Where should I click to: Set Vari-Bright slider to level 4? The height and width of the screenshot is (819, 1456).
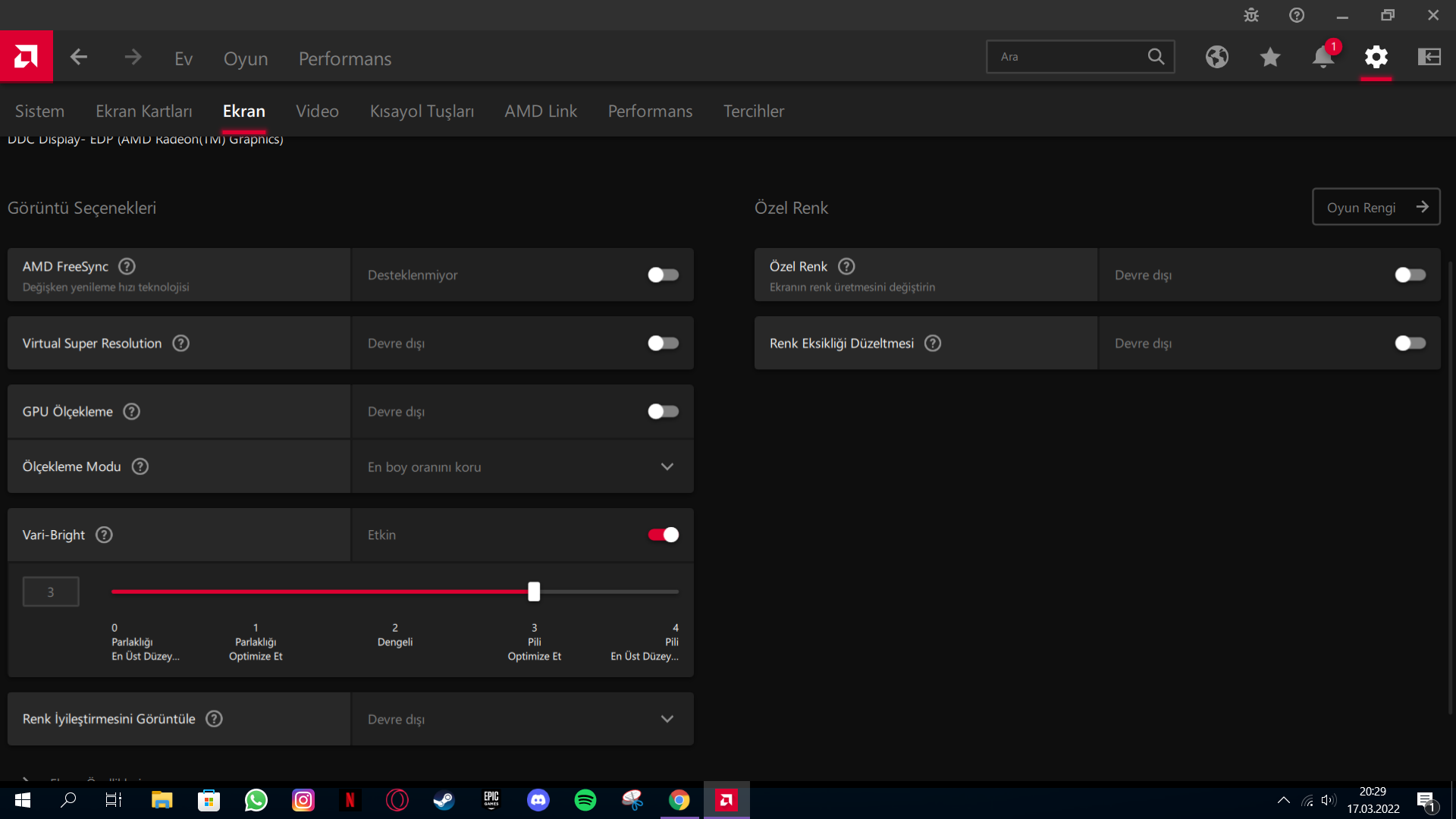(676, 591)
